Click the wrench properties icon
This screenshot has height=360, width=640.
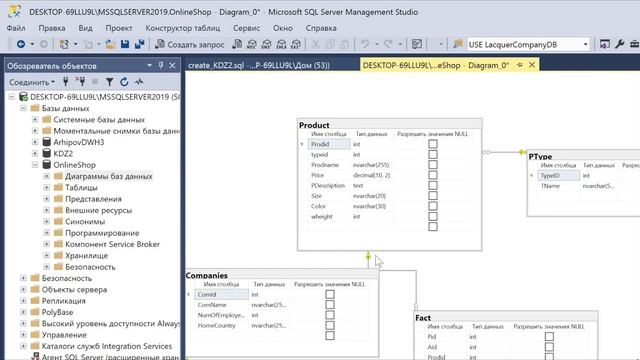[620, 44]
